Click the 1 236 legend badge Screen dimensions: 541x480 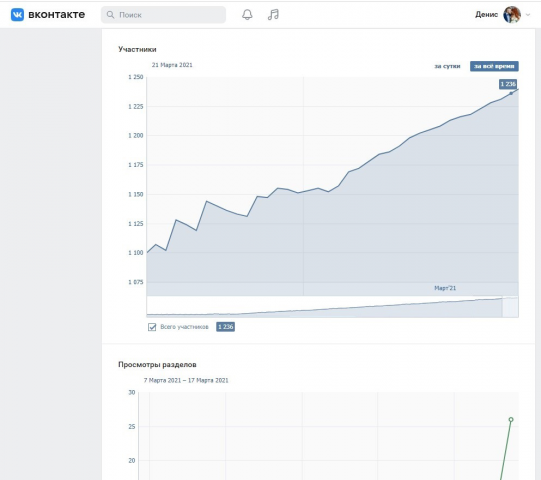tap(226, 327)
